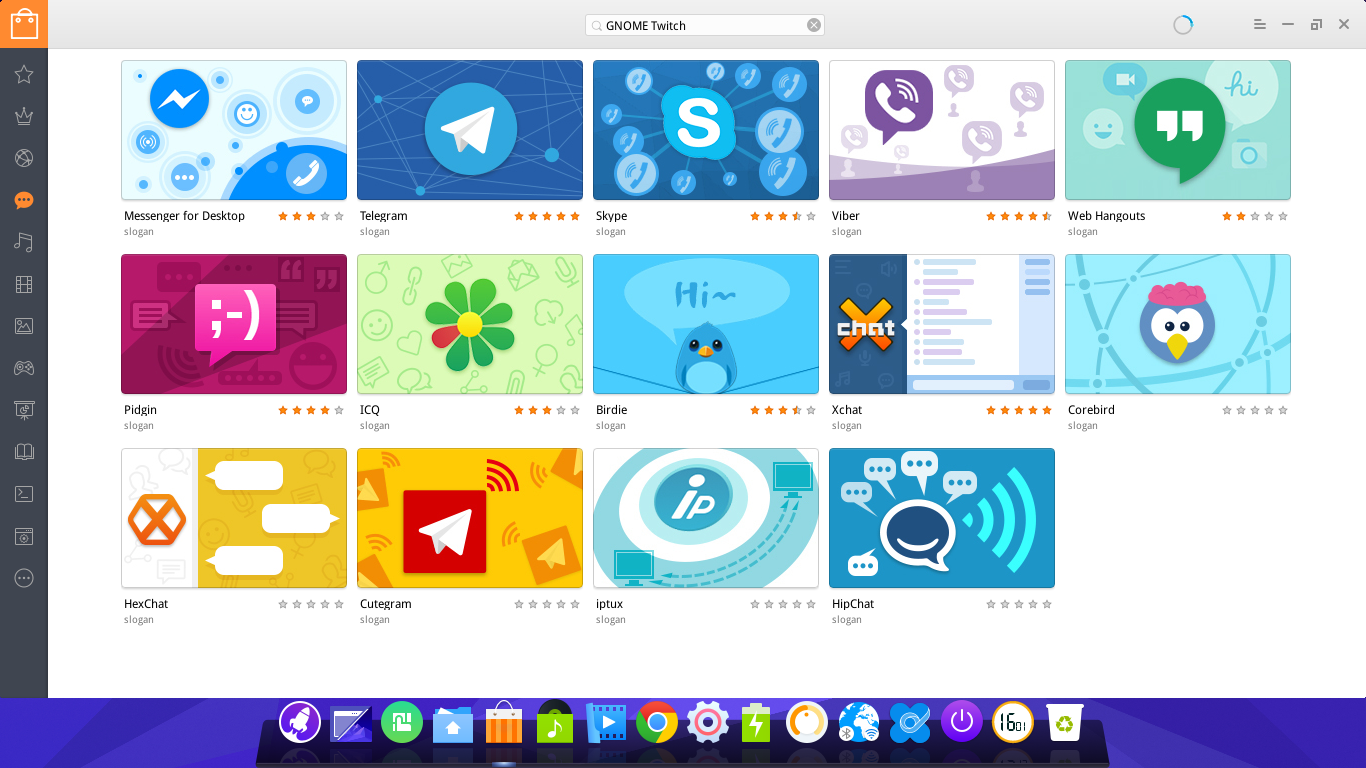The image size is (1366, 768).
Task: Open the Corebird app thumbnail
Action: (1178, 324)
